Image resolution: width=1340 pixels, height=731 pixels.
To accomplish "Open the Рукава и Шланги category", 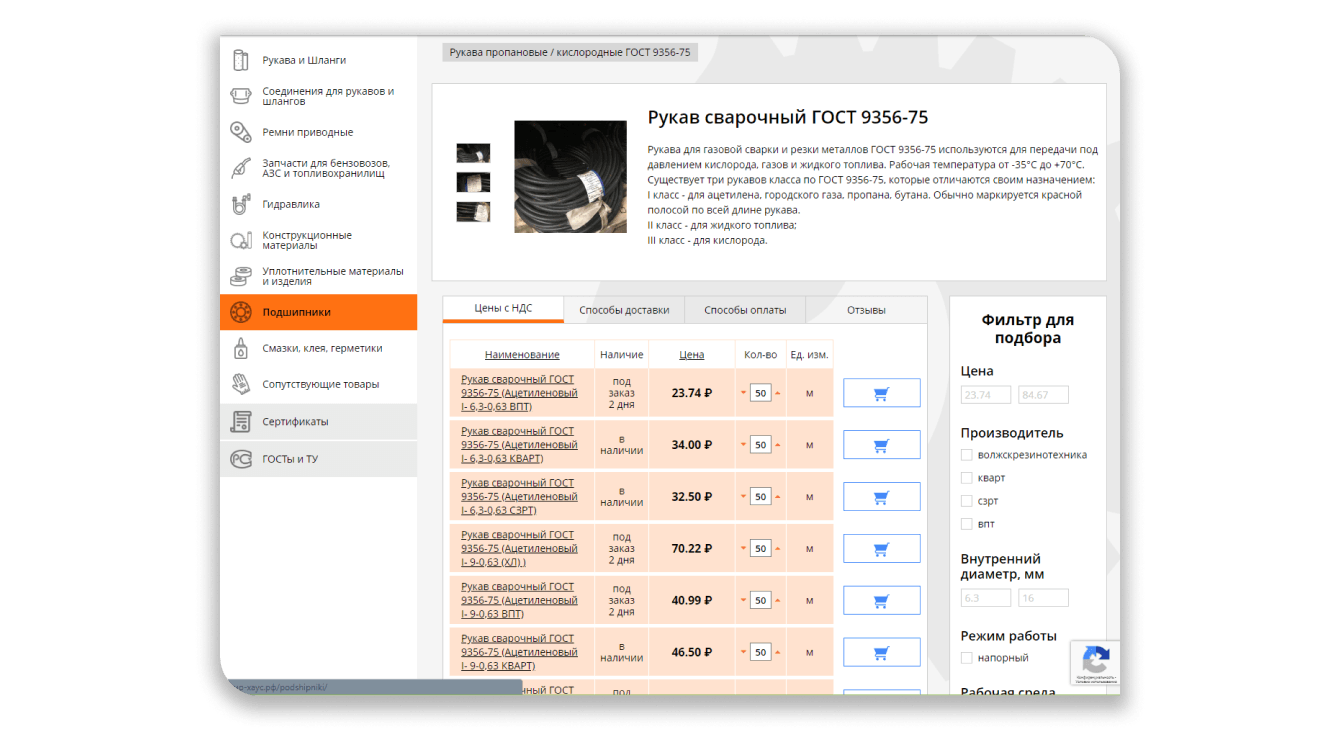I will click(x=304, y=60).
